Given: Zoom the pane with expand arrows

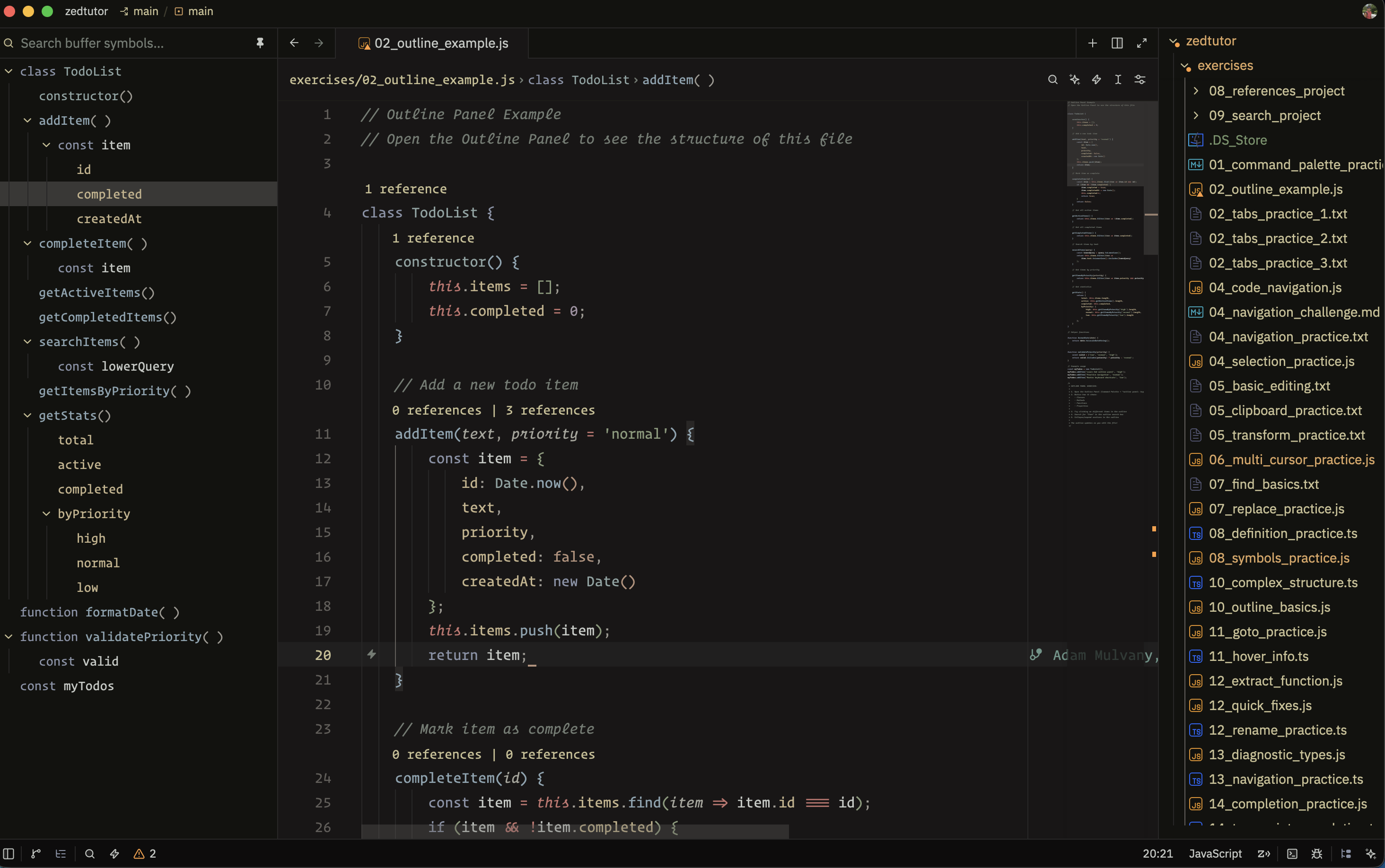Looking at the screenshot, I should pos(1141,43).
